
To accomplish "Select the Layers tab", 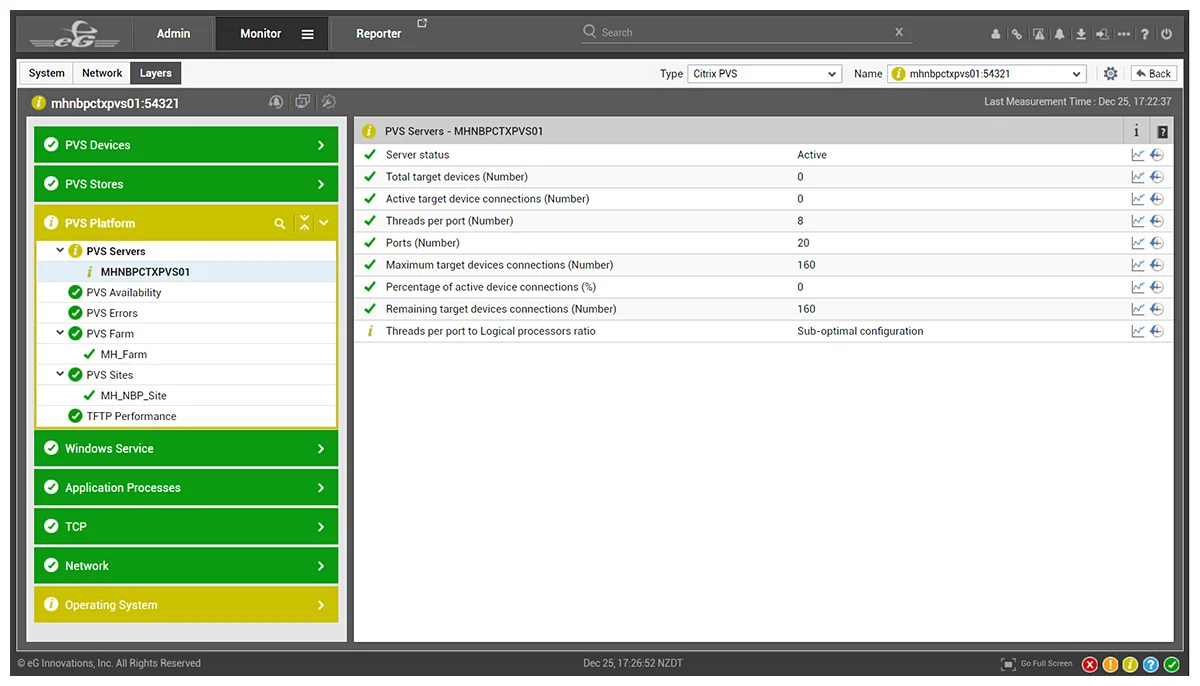I will pos(156,73).
